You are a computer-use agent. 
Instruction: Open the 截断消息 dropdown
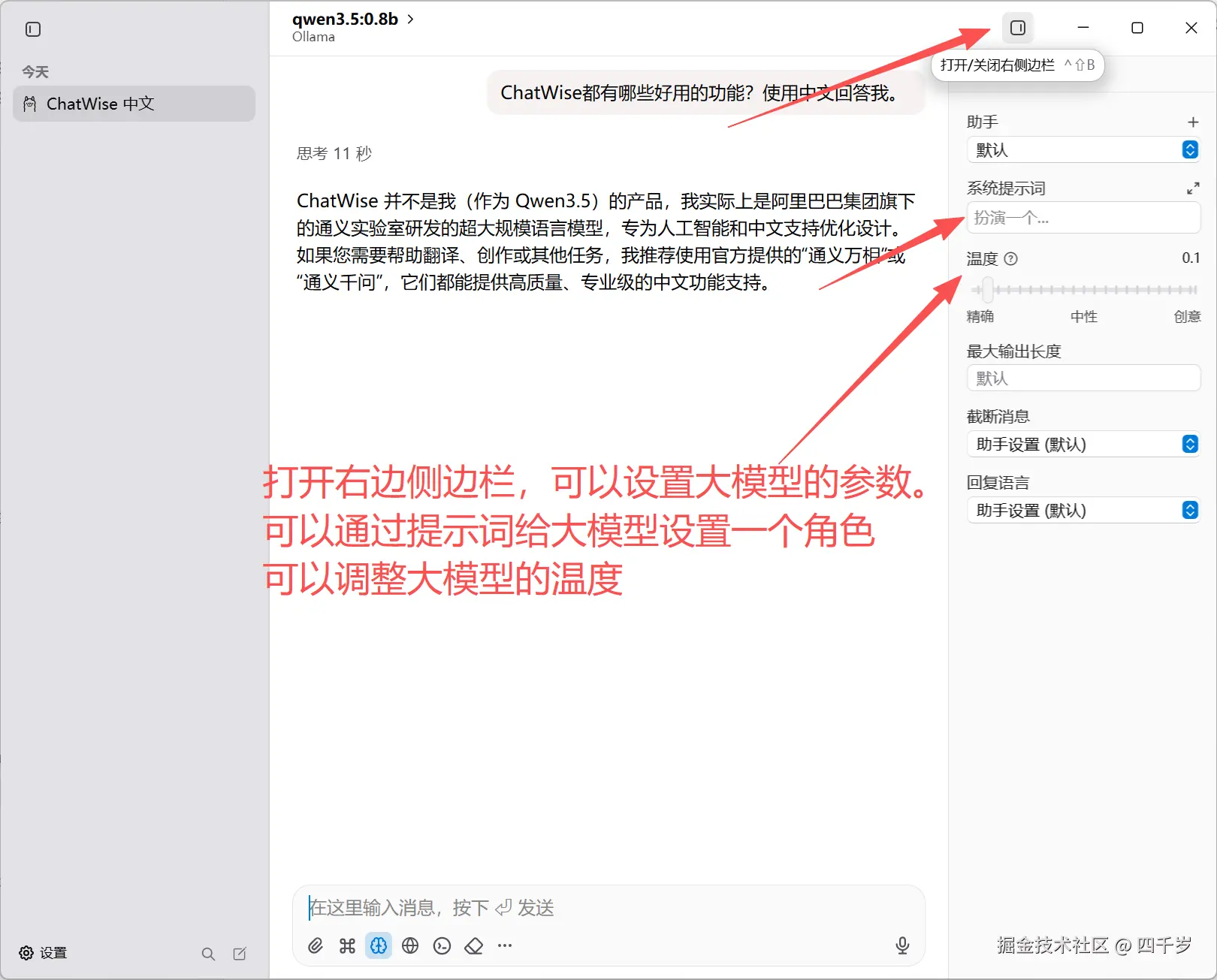[x=1083, y=444]
